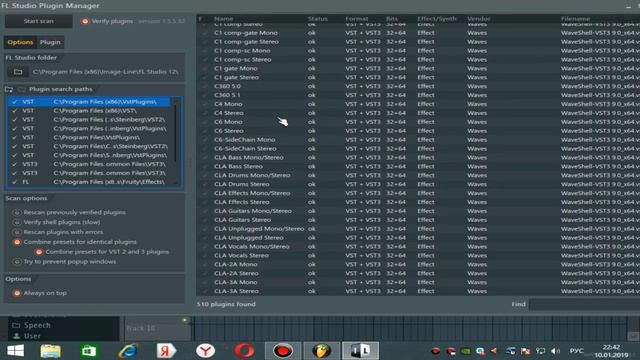
Task: Sort plugin list by Format column header
Action: 356,19
